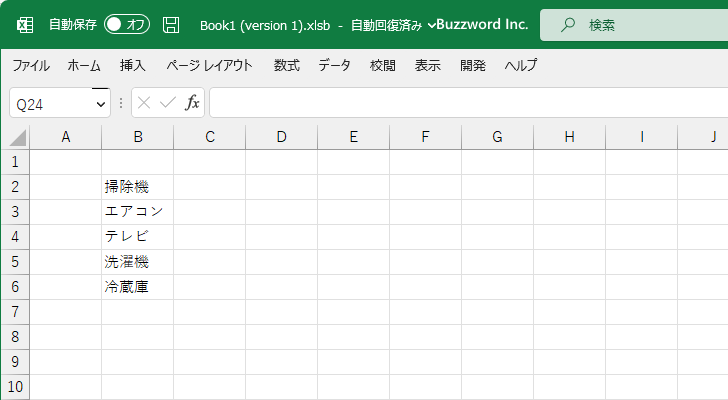Viewport: 728px width, 400px height.
Task: Select column D header
Action: [281, 137]
